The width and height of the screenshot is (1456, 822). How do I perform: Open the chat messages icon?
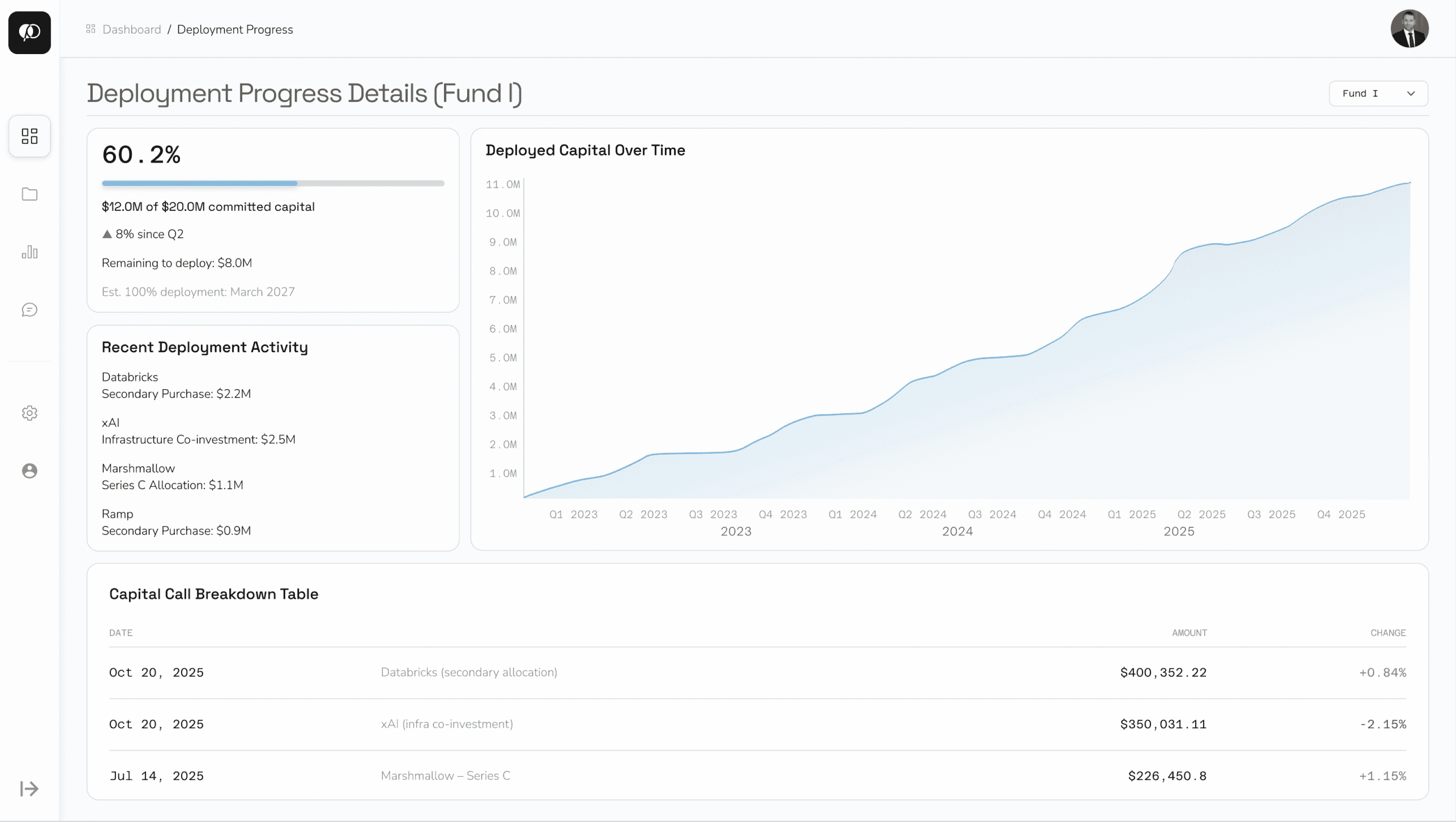[30, 310]
